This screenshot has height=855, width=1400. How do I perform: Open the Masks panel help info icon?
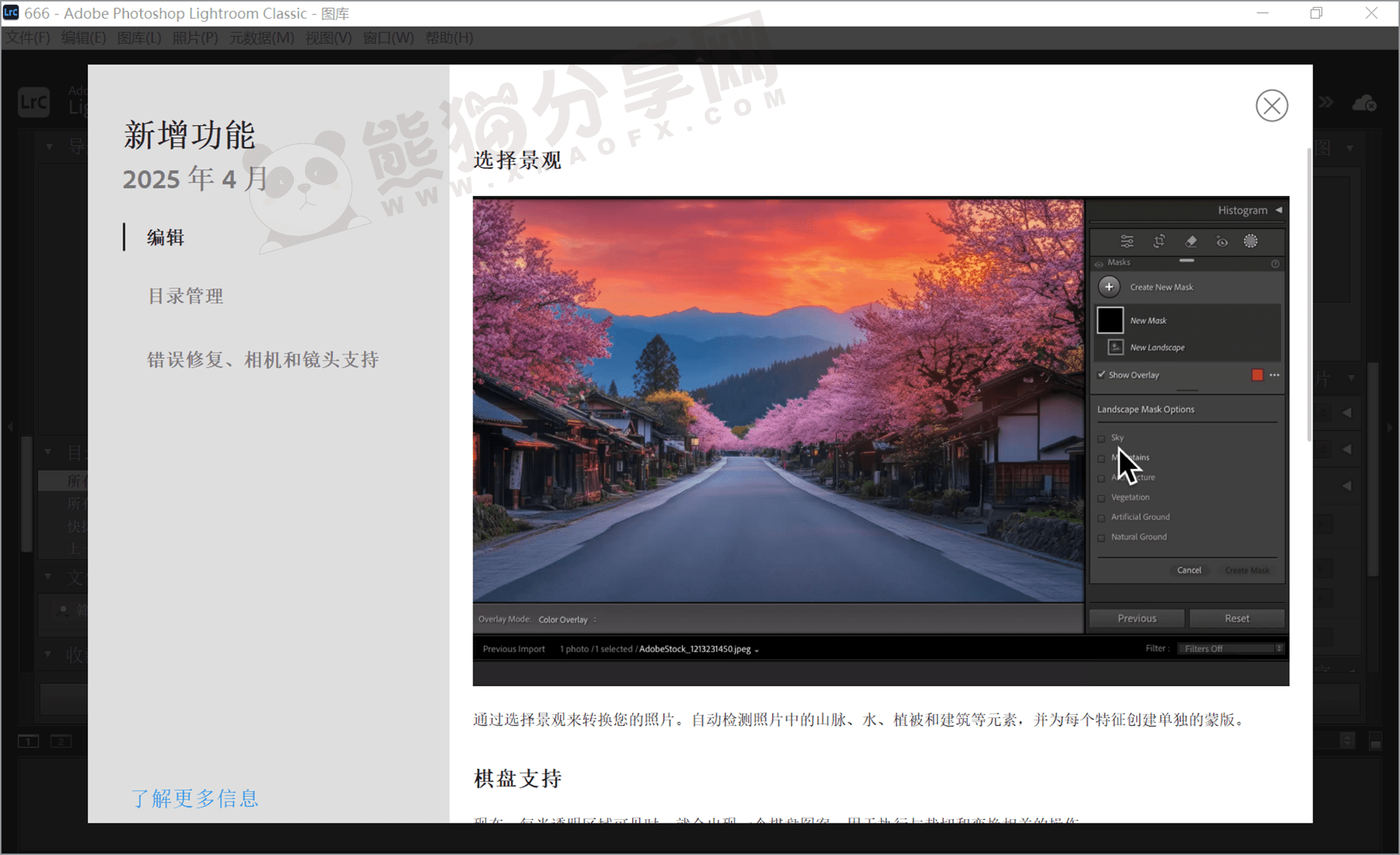pos(1275,264)
